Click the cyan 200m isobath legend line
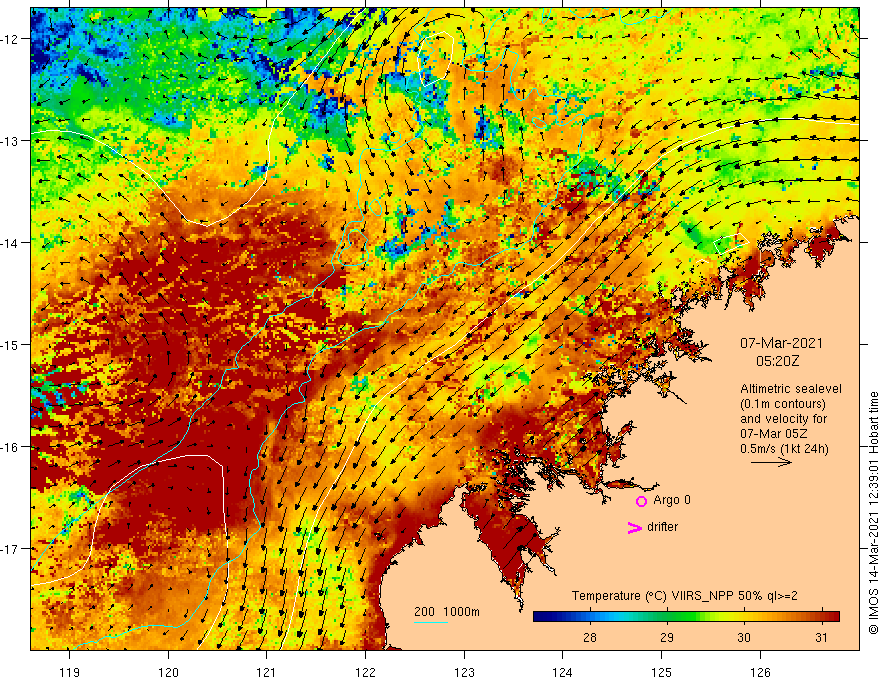This screenshot has height=680, width=880. tap(430, 622)
